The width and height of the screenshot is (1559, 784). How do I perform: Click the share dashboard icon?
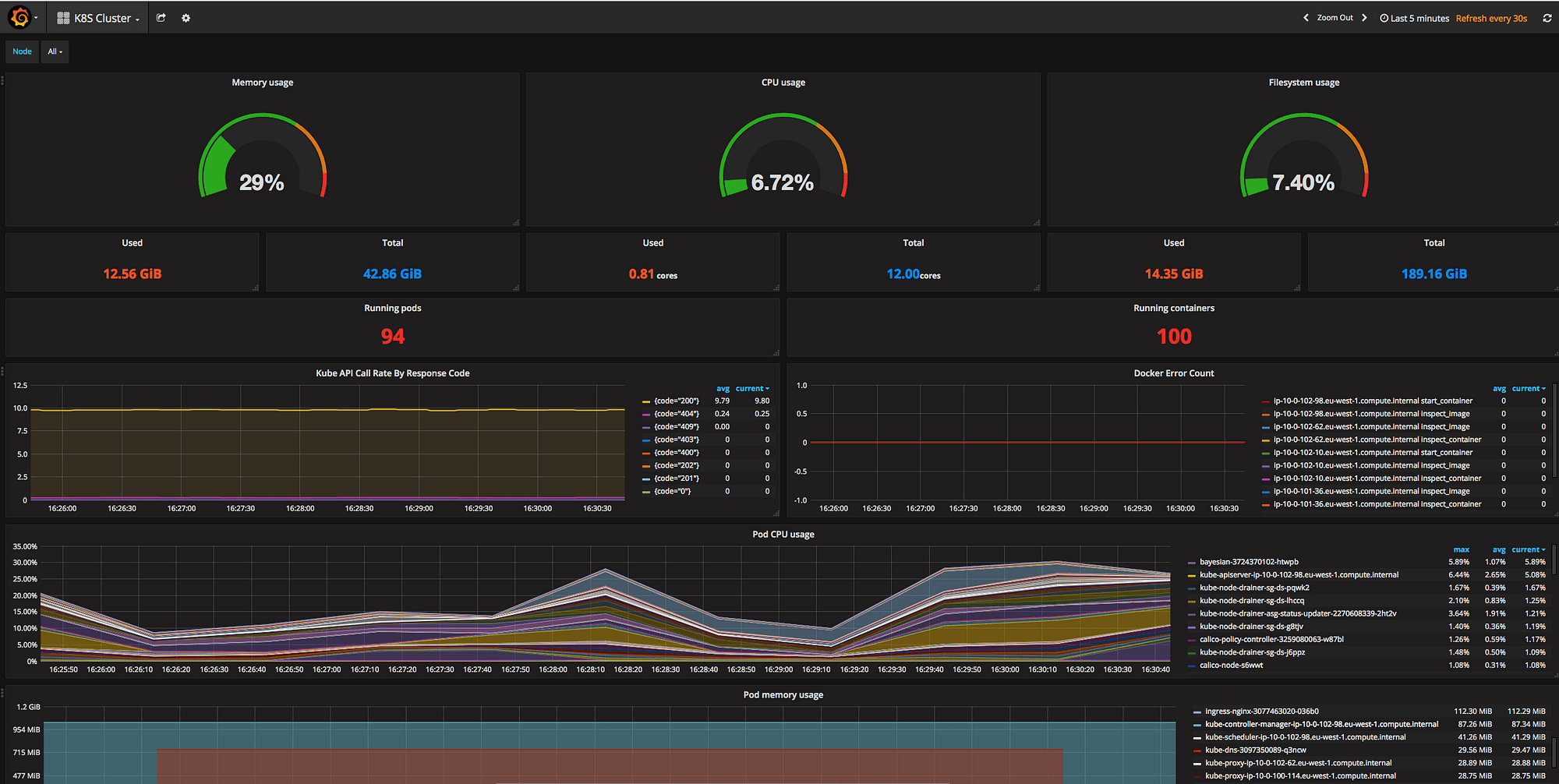click(161, 17)
